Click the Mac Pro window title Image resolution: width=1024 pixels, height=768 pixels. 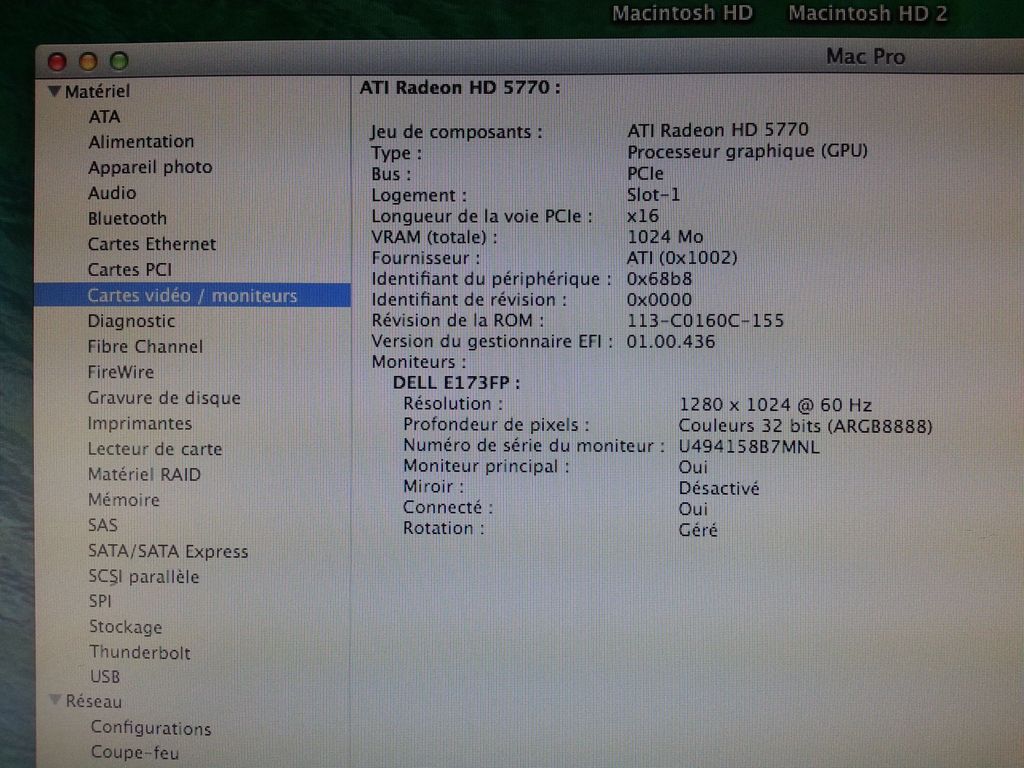coord(865,57)
